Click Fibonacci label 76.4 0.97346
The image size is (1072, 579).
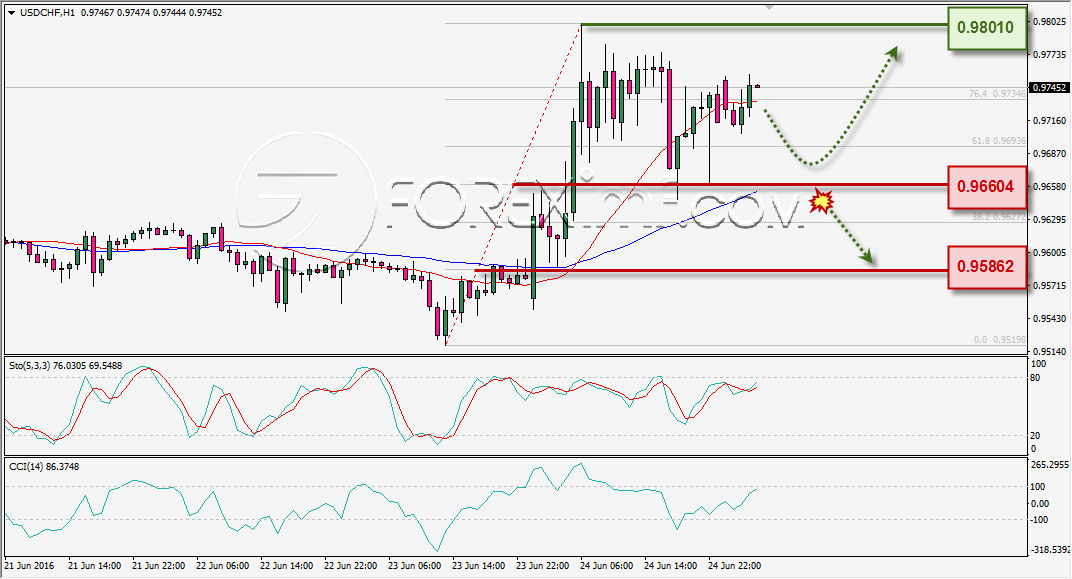tap(997, 94)
